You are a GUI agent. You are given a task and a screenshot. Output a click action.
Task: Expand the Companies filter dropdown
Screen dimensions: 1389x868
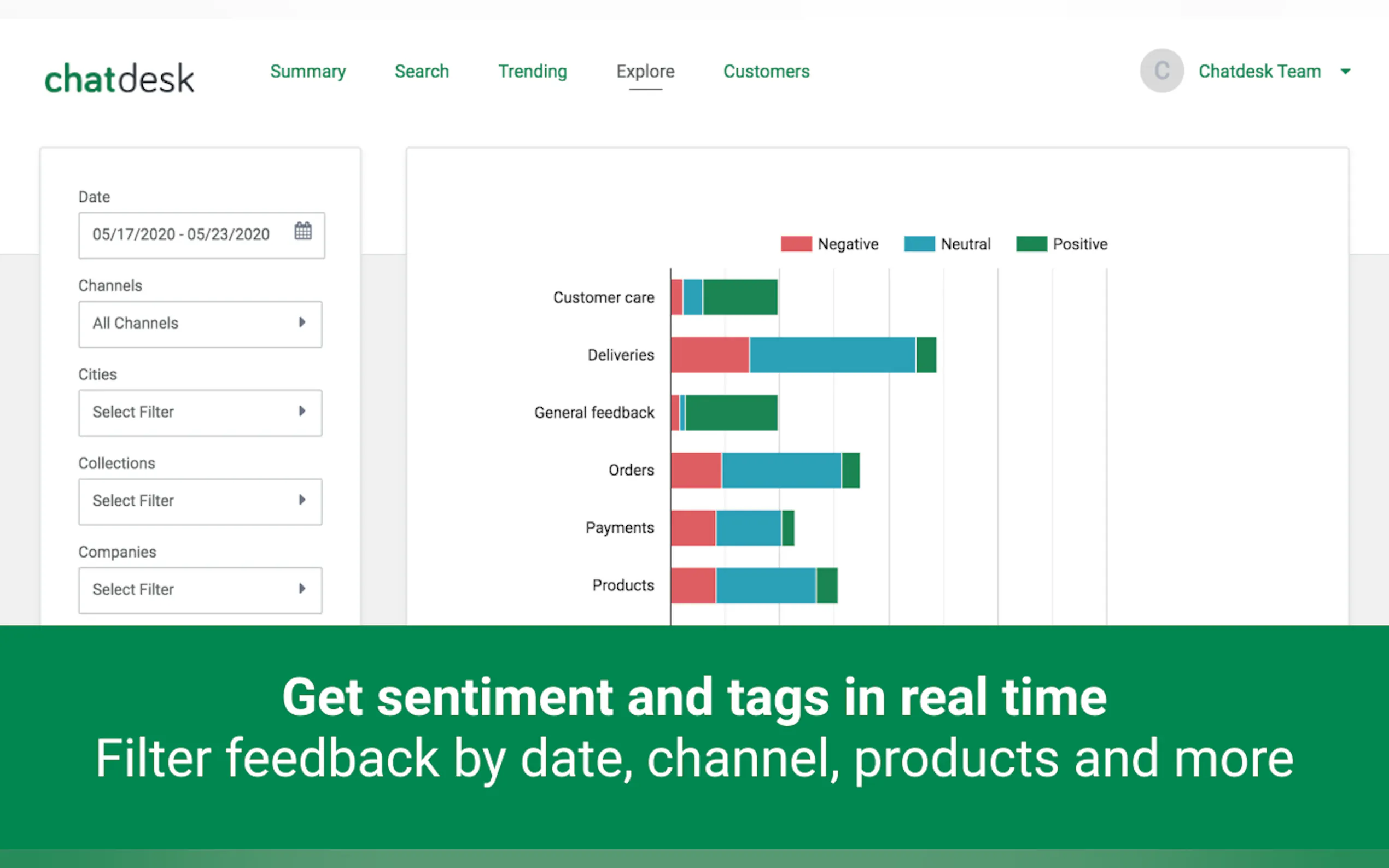tap(200, 591)
